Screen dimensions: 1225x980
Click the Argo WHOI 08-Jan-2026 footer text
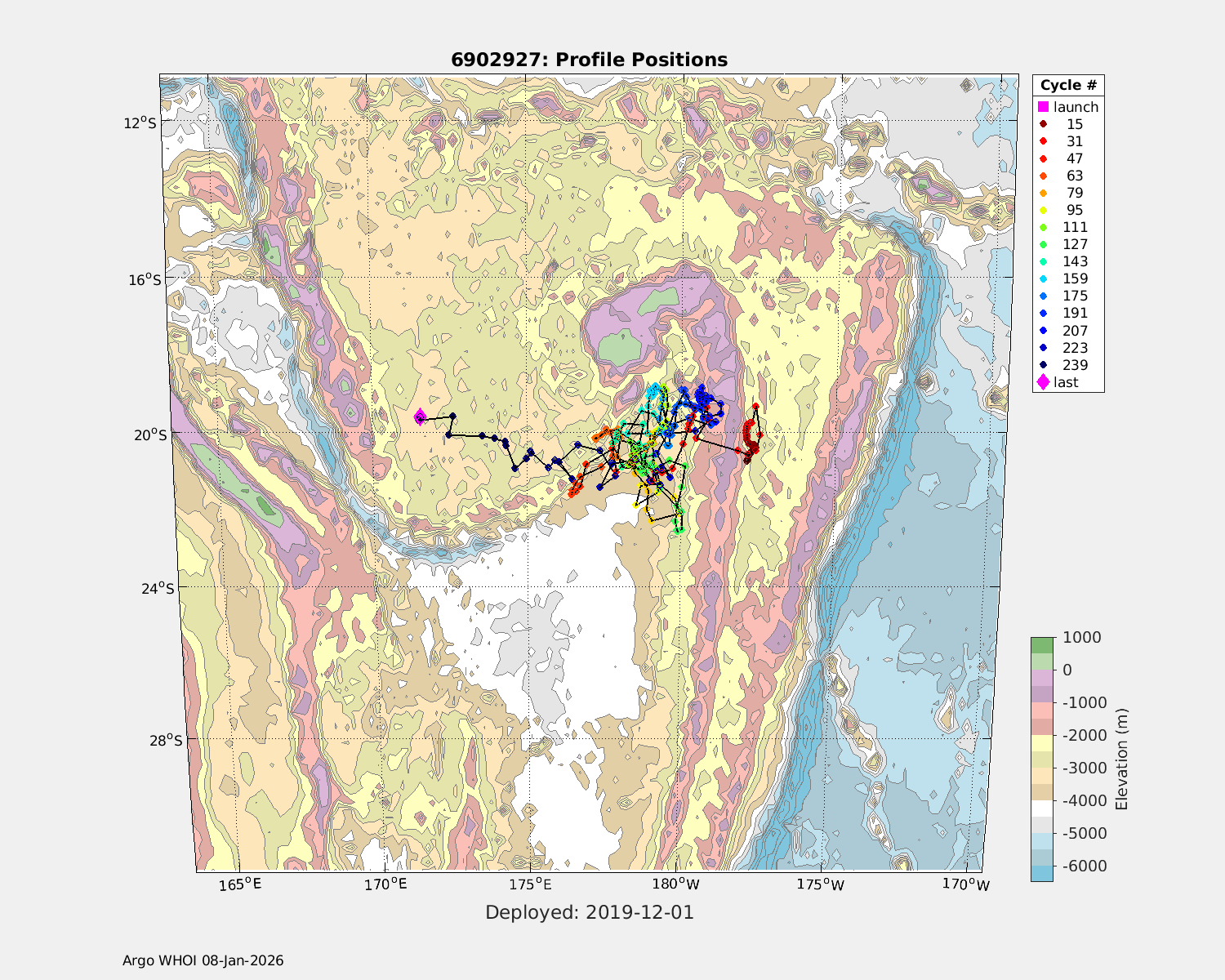coord(203,960)
